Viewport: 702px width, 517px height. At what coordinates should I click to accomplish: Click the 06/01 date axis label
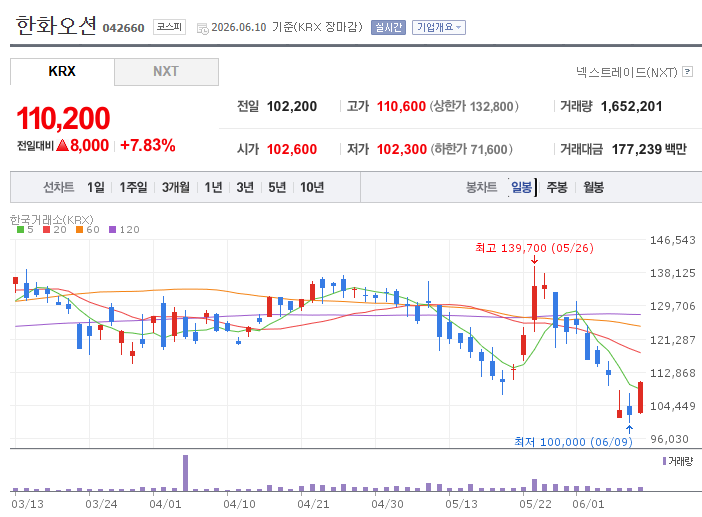[588, 504]
